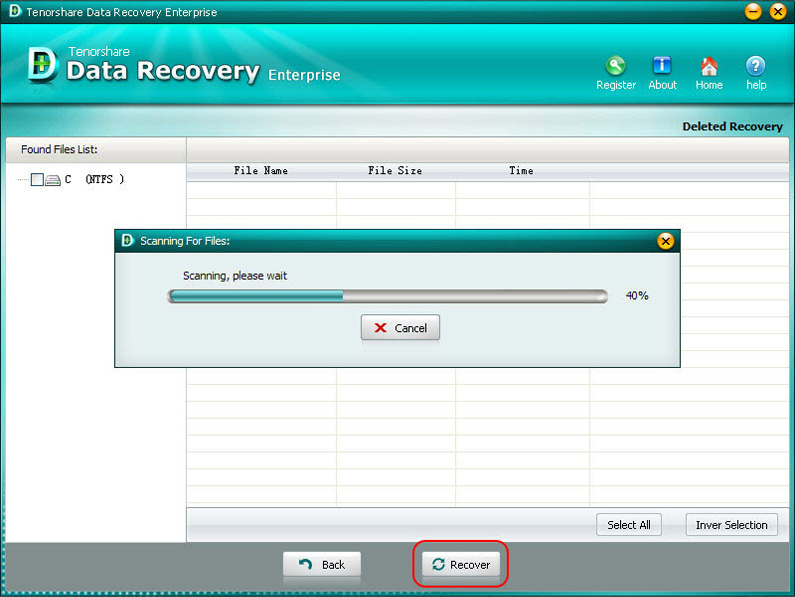This screenshot has width=795, height=597.
Task: Cancel the file scanning
Action: pos(400,328)
